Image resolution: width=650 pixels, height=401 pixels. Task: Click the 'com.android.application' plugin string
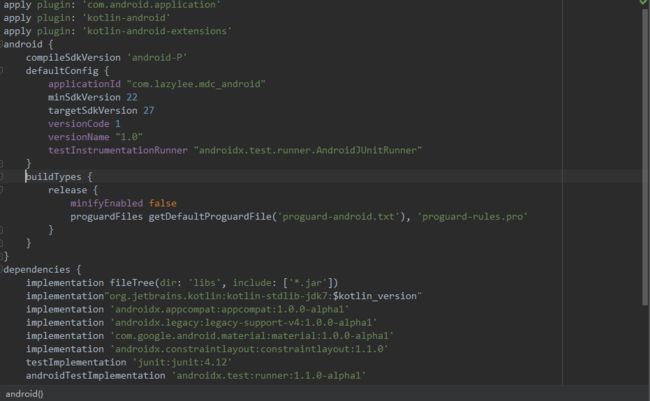point(152,5)
